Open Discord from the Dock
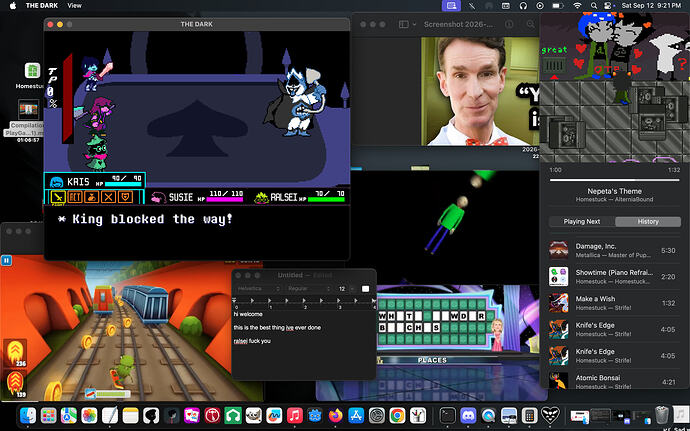Viewport: 690px width, 431px height. pos(468,415)
